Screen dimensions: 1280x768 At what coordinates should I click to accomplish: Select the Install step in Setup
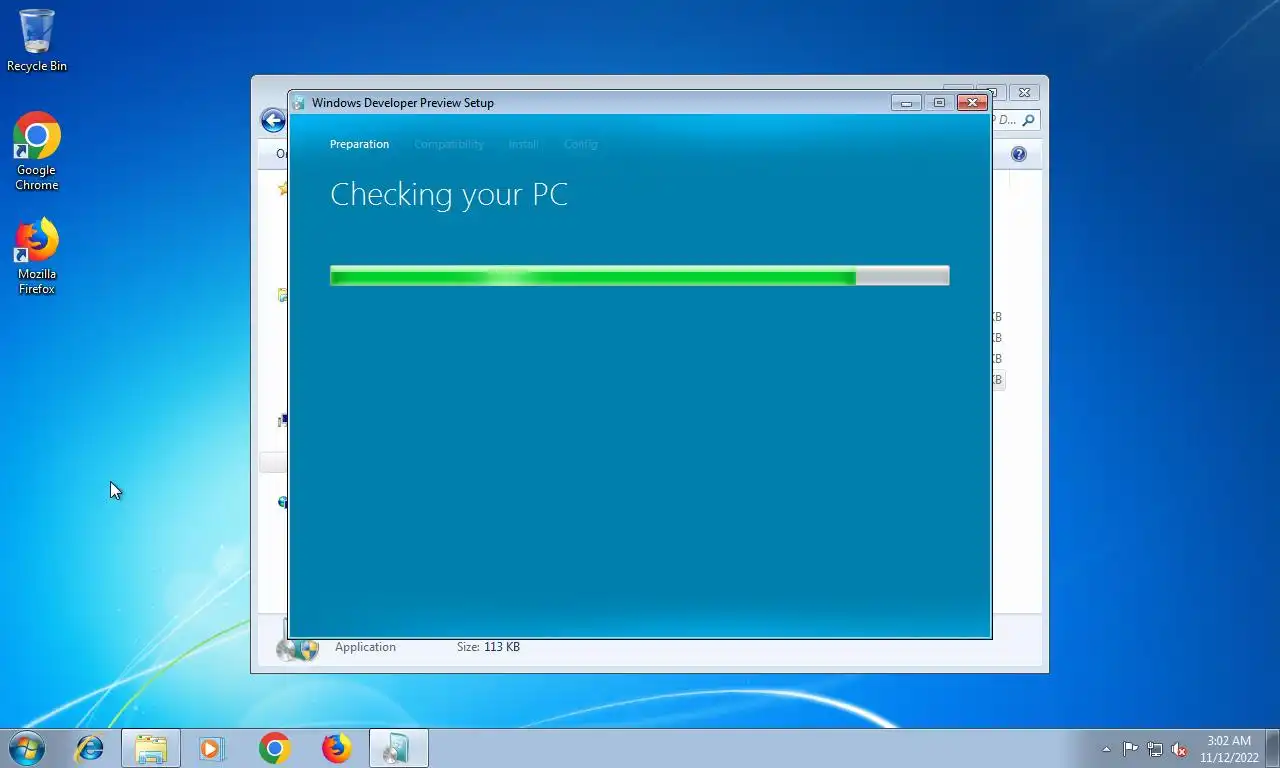[523, 144]
